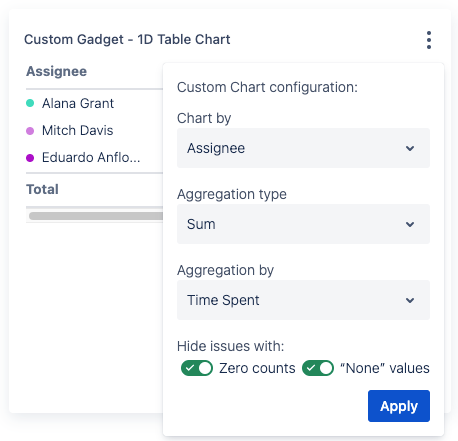The image size is (458, 441).
Task: Select the Mitch Davis row
Action: (94, 130)
